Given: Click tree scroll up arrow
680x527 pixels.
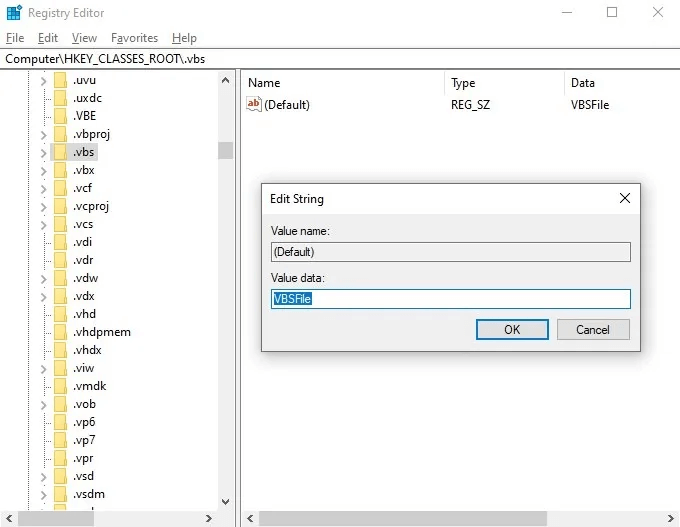Looking at the screenshot, I should pos(226,80).
